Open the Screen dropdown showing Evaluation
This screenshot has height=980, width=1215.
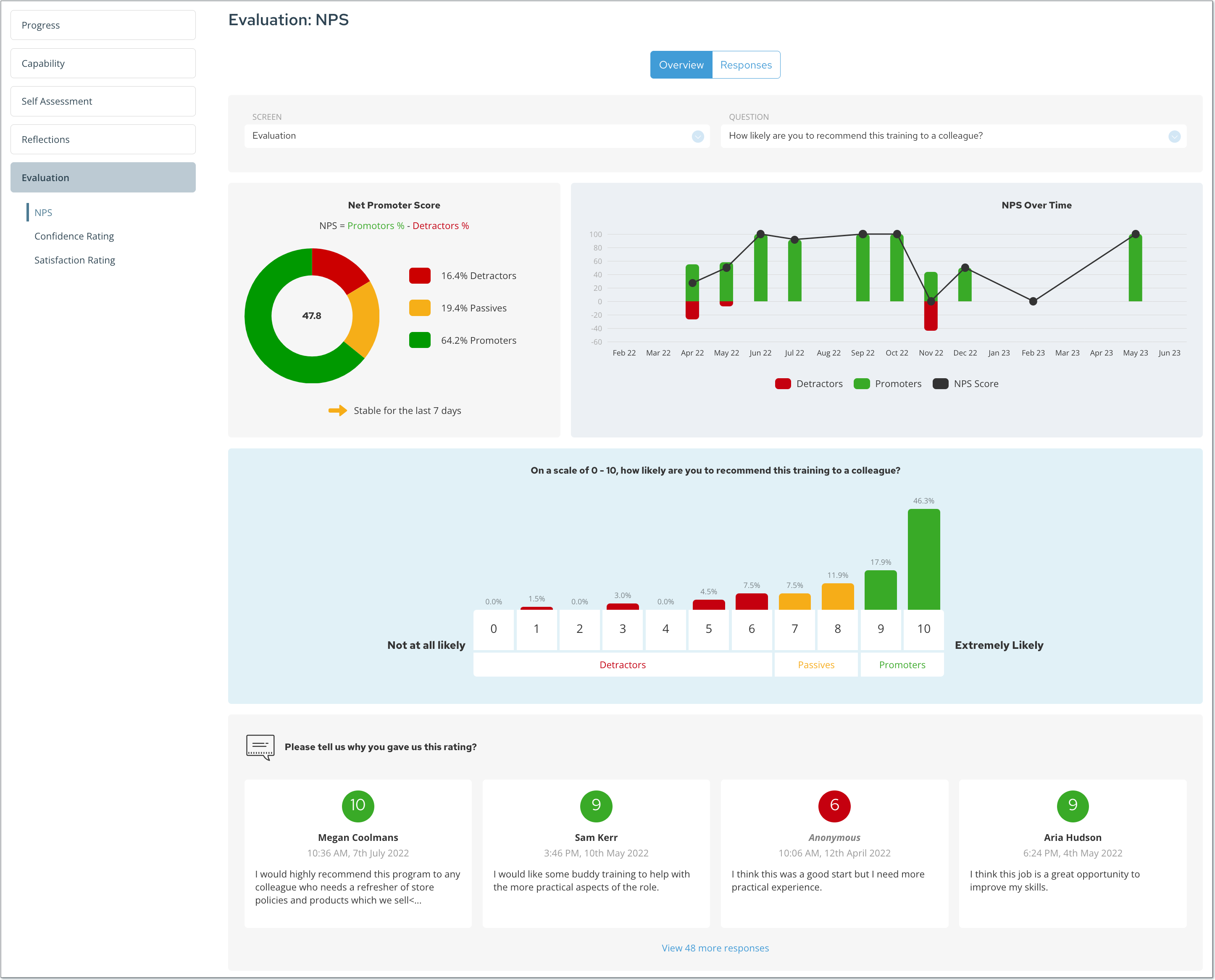(x=477, y=136)
